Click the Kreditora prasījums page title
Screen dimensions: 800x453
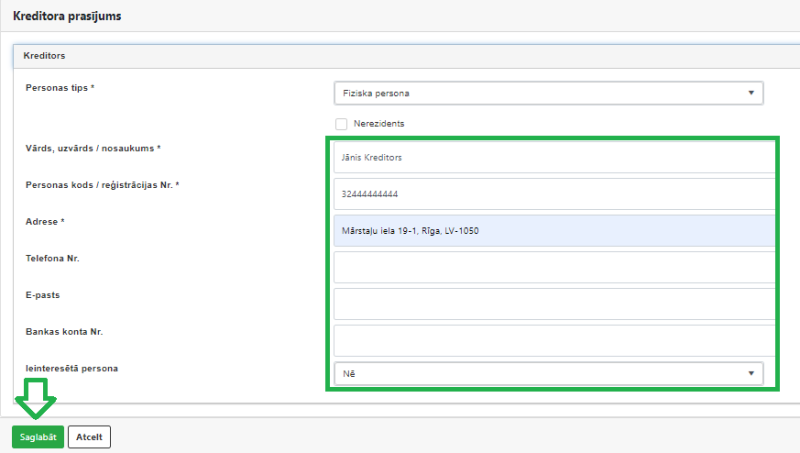click(x=66, y=17)
